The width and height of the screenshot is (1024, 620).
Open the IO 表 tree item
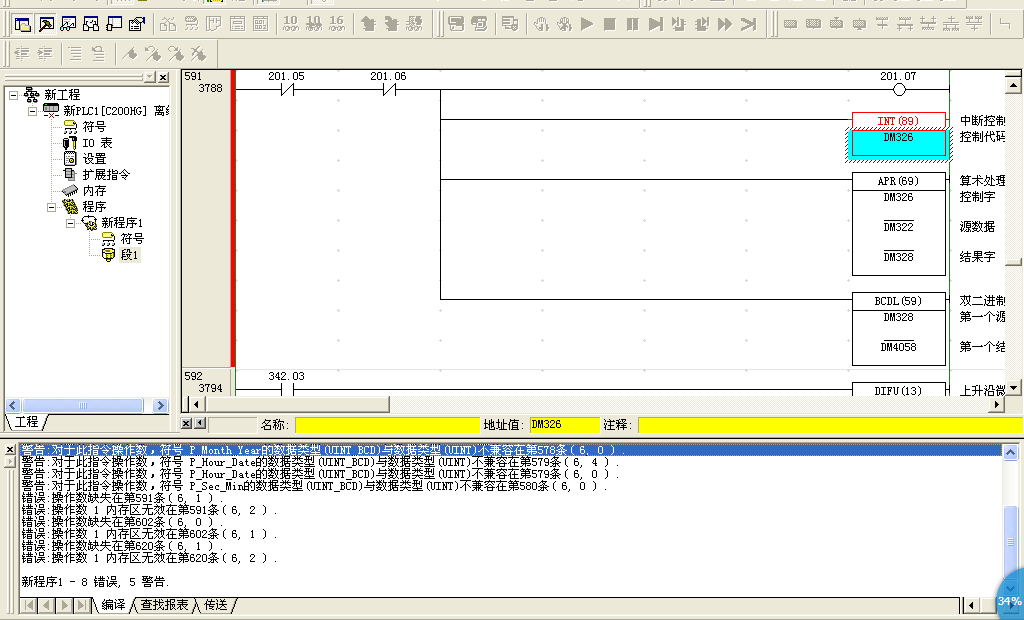point(96,143)
